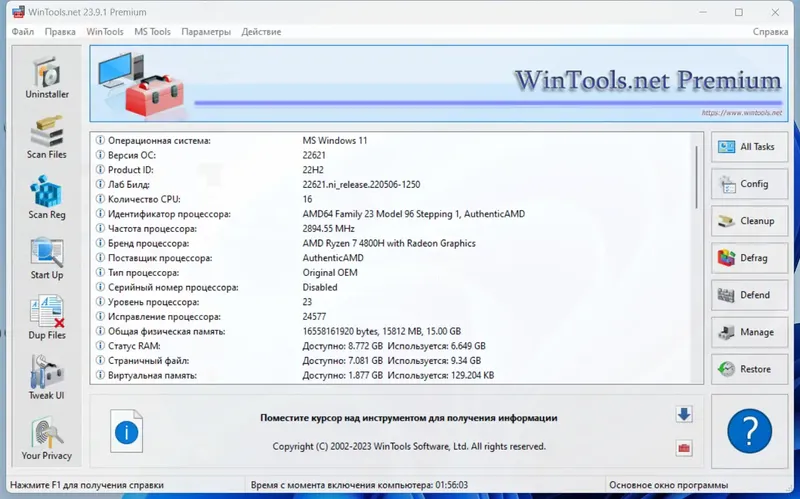
Task: Select the Общая физическая память row
Action: point(392,331)
